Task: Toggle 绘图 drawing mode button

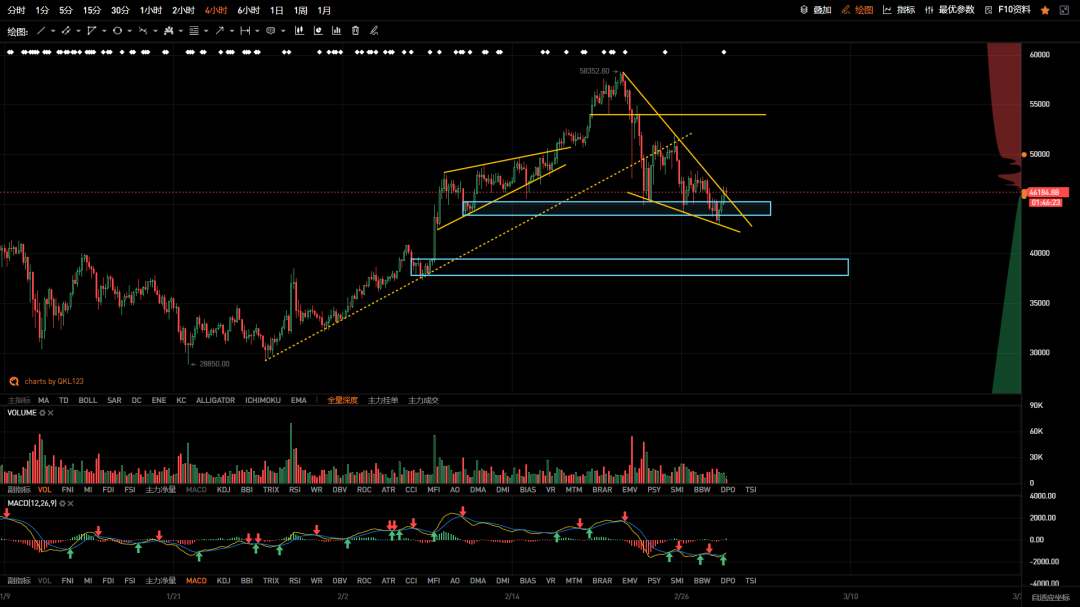Action: (x=858, y=10)
